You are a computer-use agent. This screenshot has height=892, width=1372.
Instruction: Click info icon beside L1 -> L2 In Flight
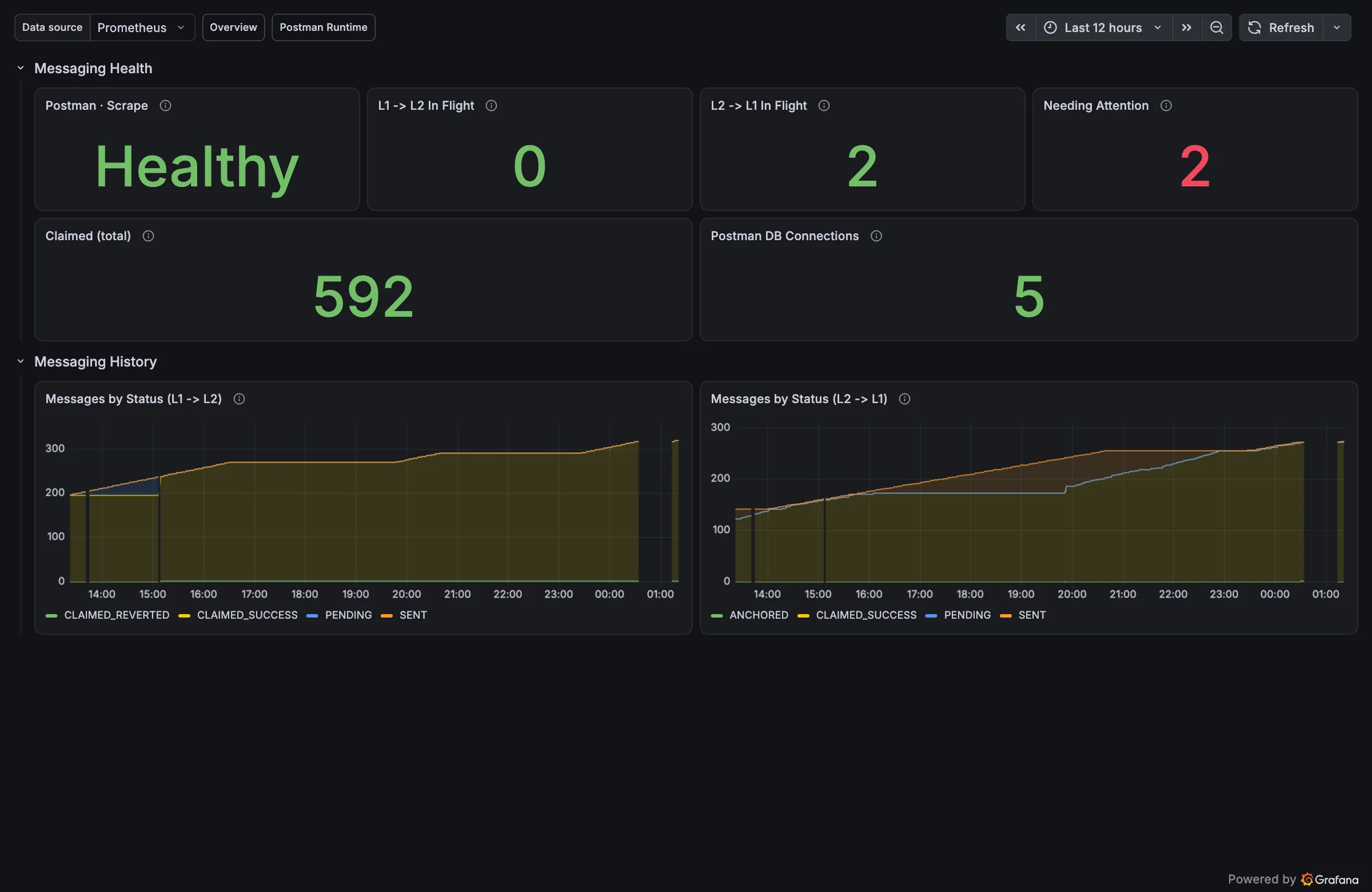point(491,106)
